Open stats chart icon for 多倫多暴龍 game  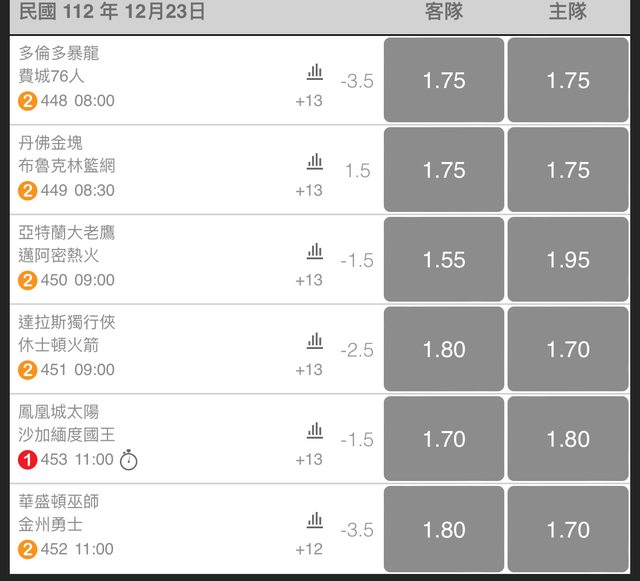[x=315, y=72]
